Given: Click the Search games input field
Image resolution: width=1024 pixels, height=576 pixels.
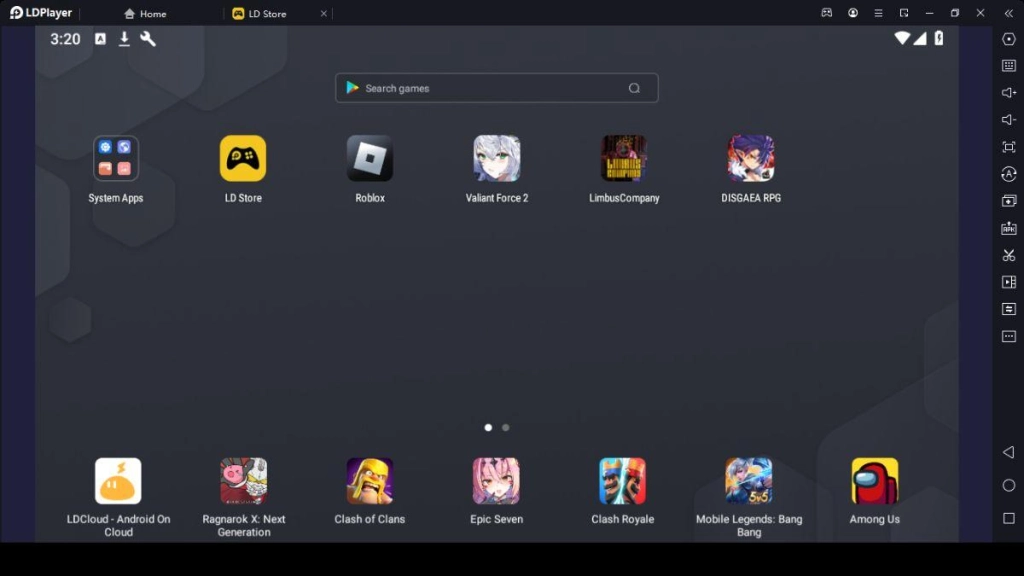Looking at the screenshot, I should pos(496,88).
